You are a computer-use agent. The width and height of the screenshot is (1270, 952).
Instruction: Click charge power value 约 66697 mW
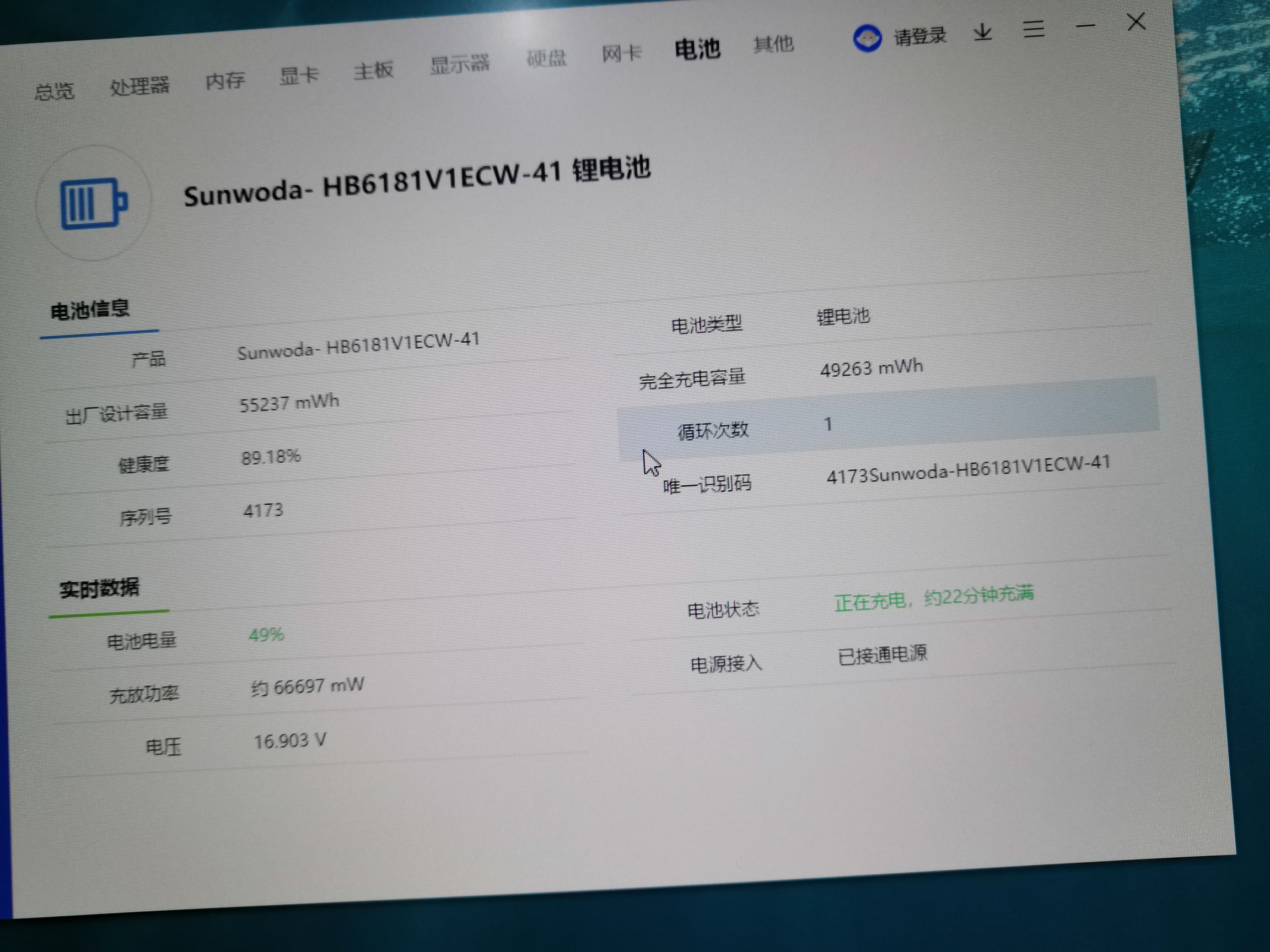308,686
